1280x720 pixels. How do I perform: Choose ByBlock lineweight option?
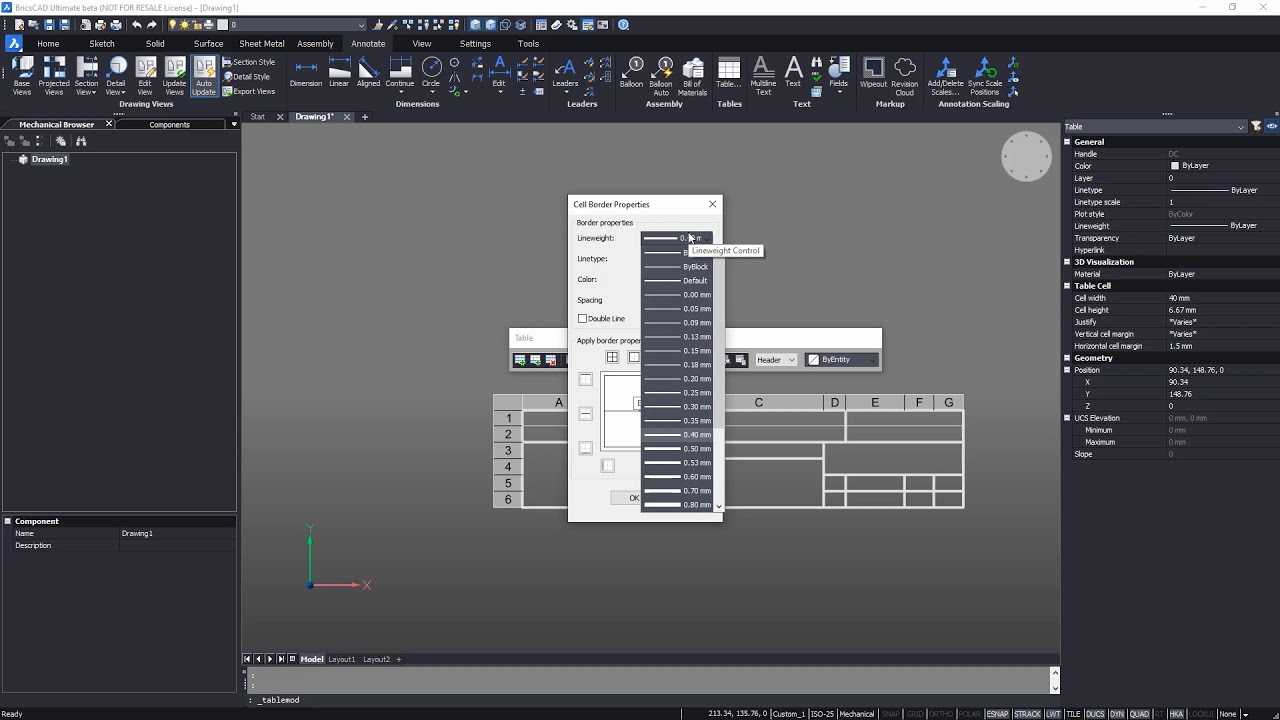[x=678, y=267]
